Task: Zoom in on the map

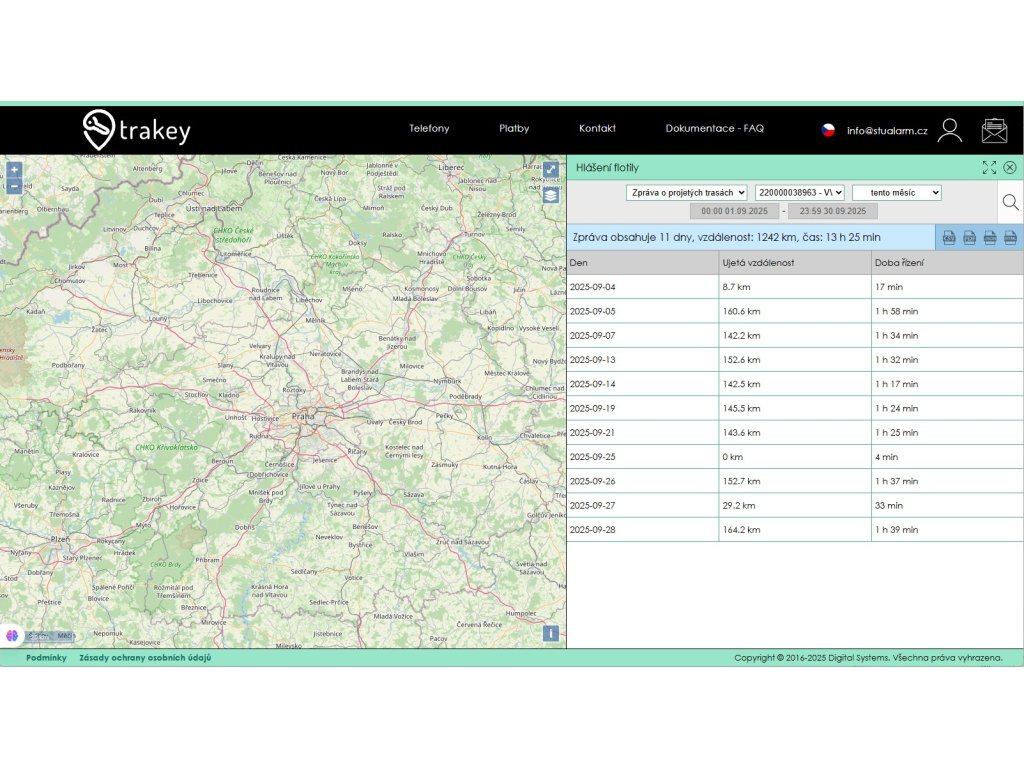Action: (x=14, y=170)
